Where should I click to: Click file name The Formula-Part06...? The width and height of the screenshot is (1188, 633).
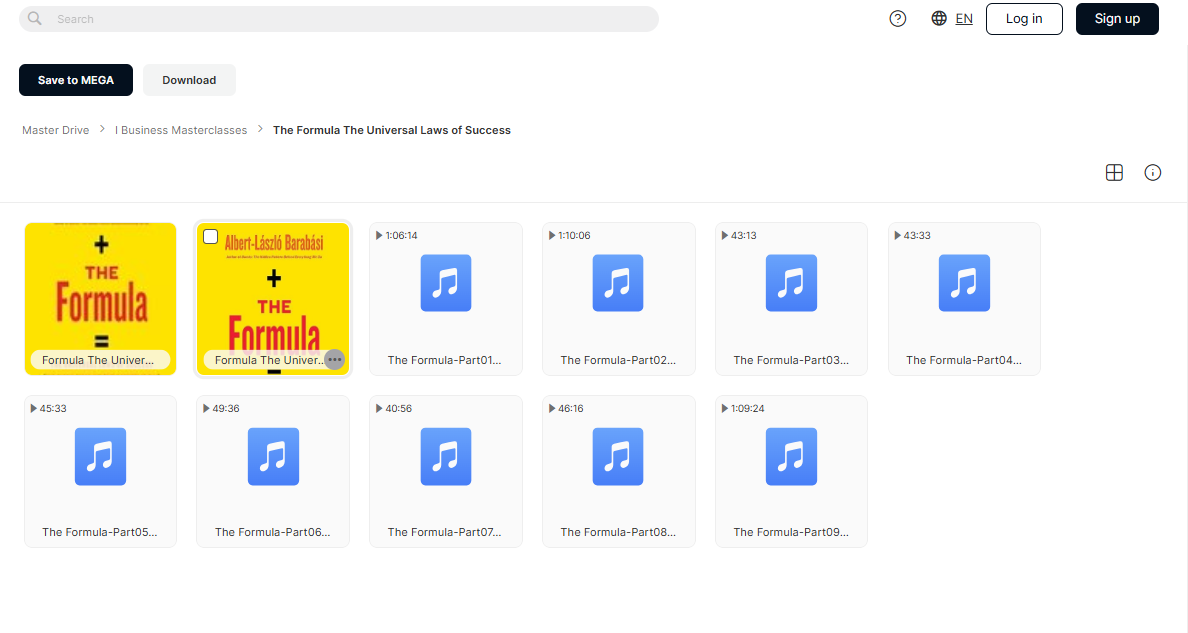pyautogui.click(x=273, y=532)
